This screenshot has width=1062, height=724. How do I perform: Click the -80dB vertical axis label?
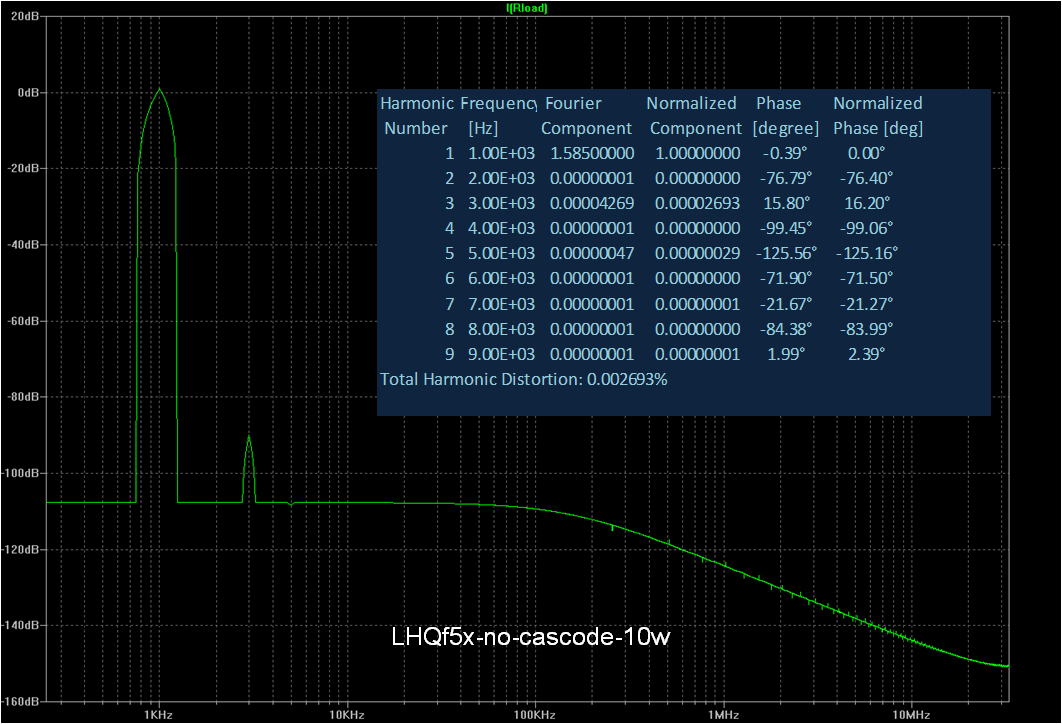(23, 397)
